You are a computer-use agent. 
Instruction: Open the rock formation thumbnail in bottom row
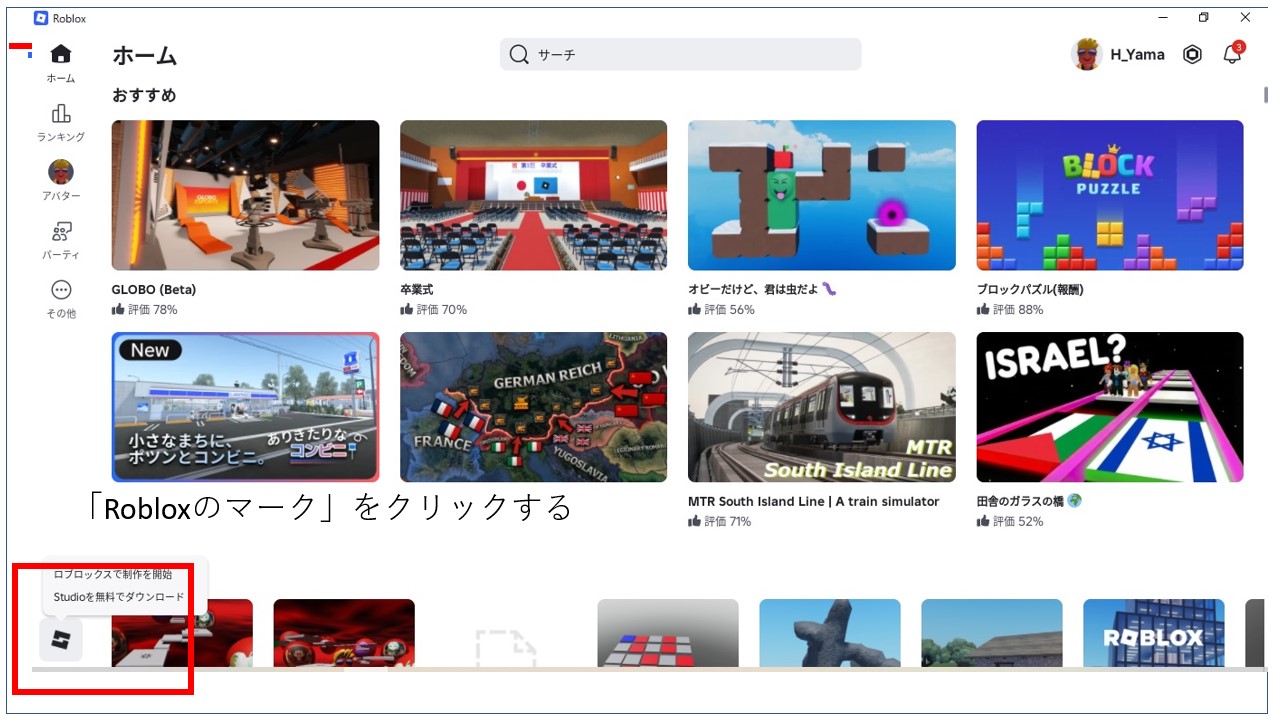(x=830, y=633)
